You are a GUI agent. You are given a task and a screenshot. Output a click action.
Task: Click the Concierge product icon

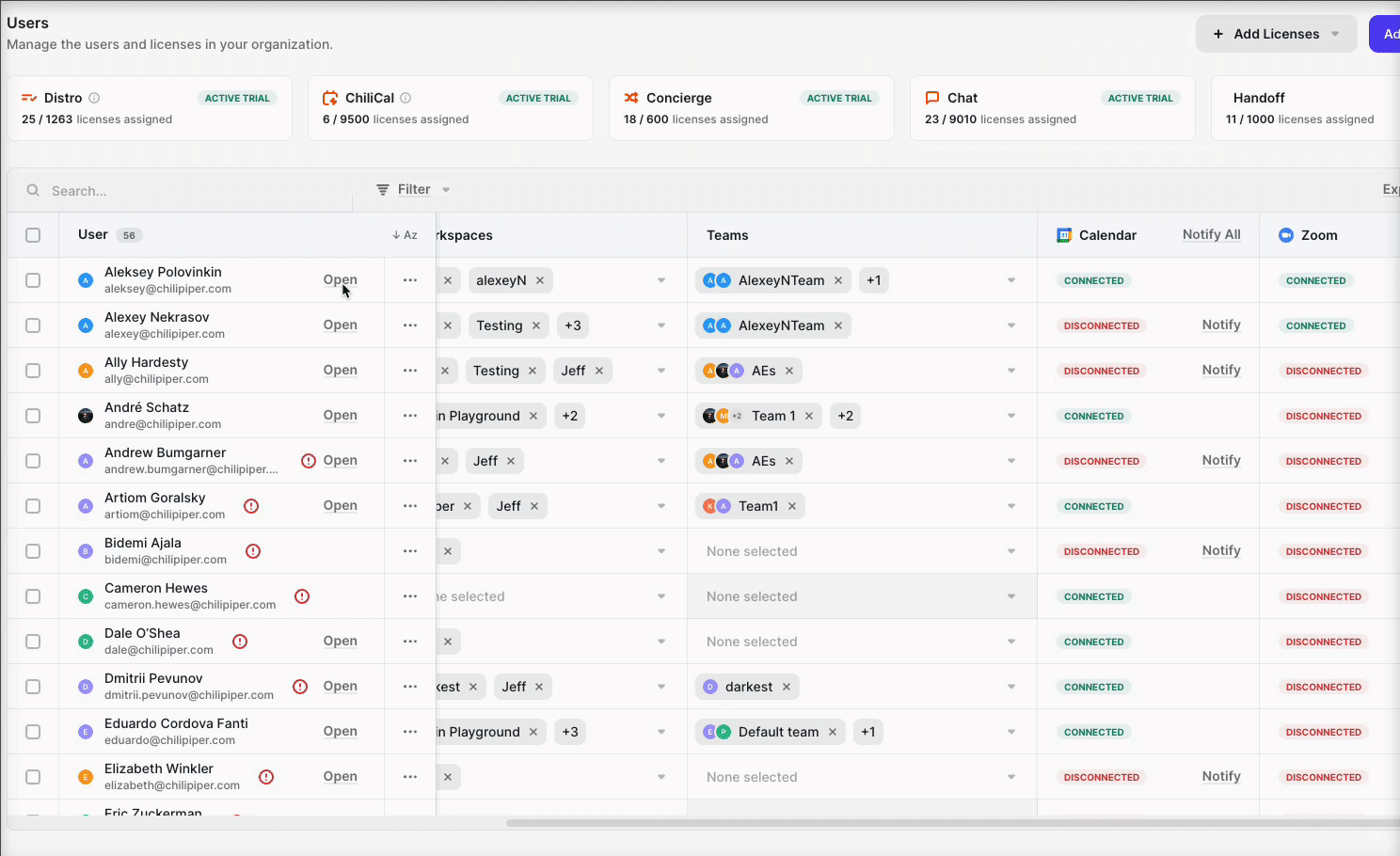tap(631, 98)
